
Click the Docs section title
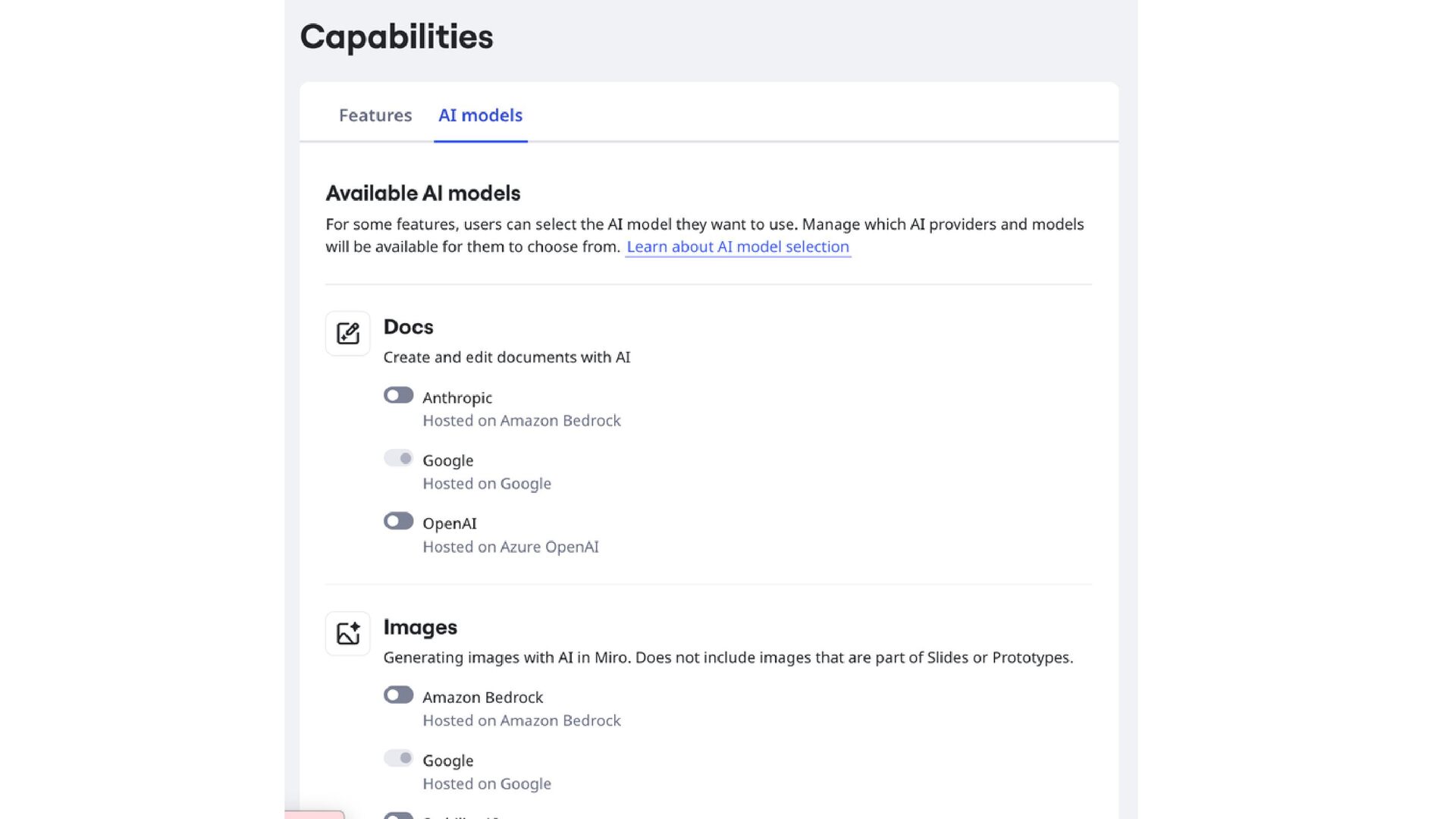point(408,327)
